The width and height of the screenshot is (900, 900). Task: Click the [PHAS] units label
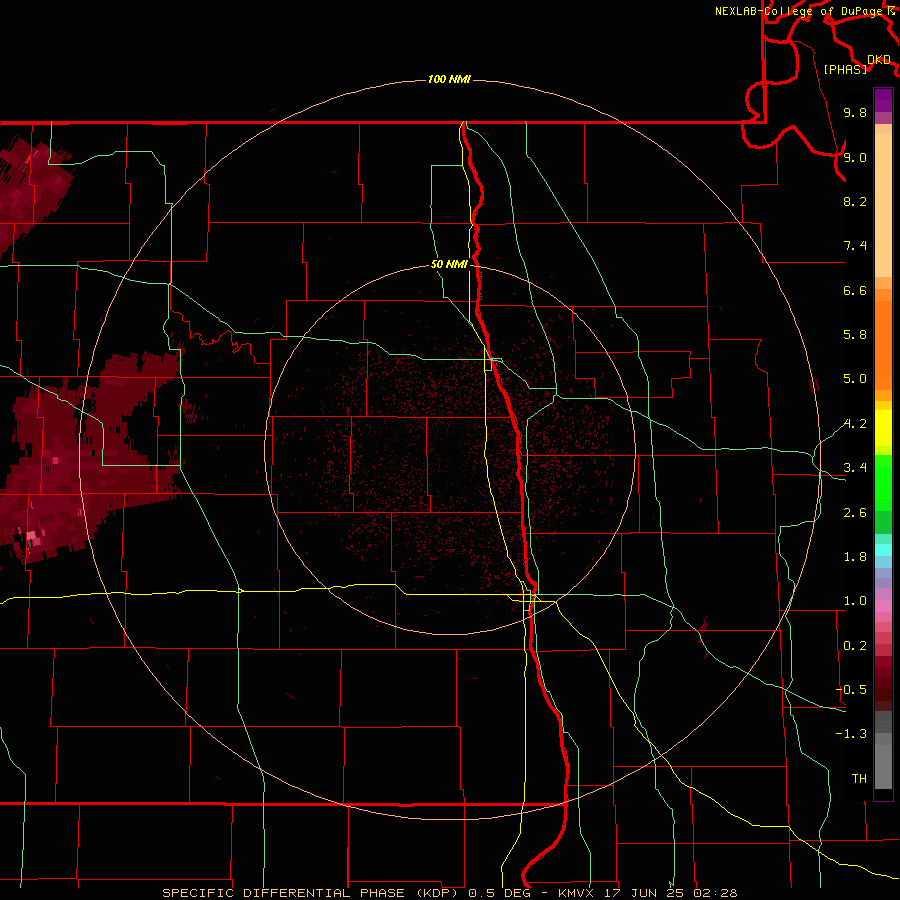pos(845,69)
